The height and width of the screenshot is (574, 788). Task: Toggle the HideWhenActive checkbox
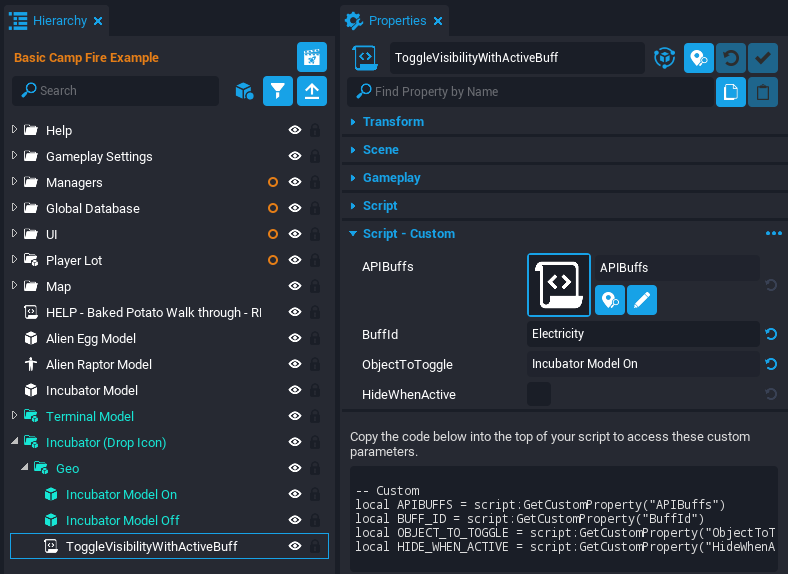pos(539,394)
